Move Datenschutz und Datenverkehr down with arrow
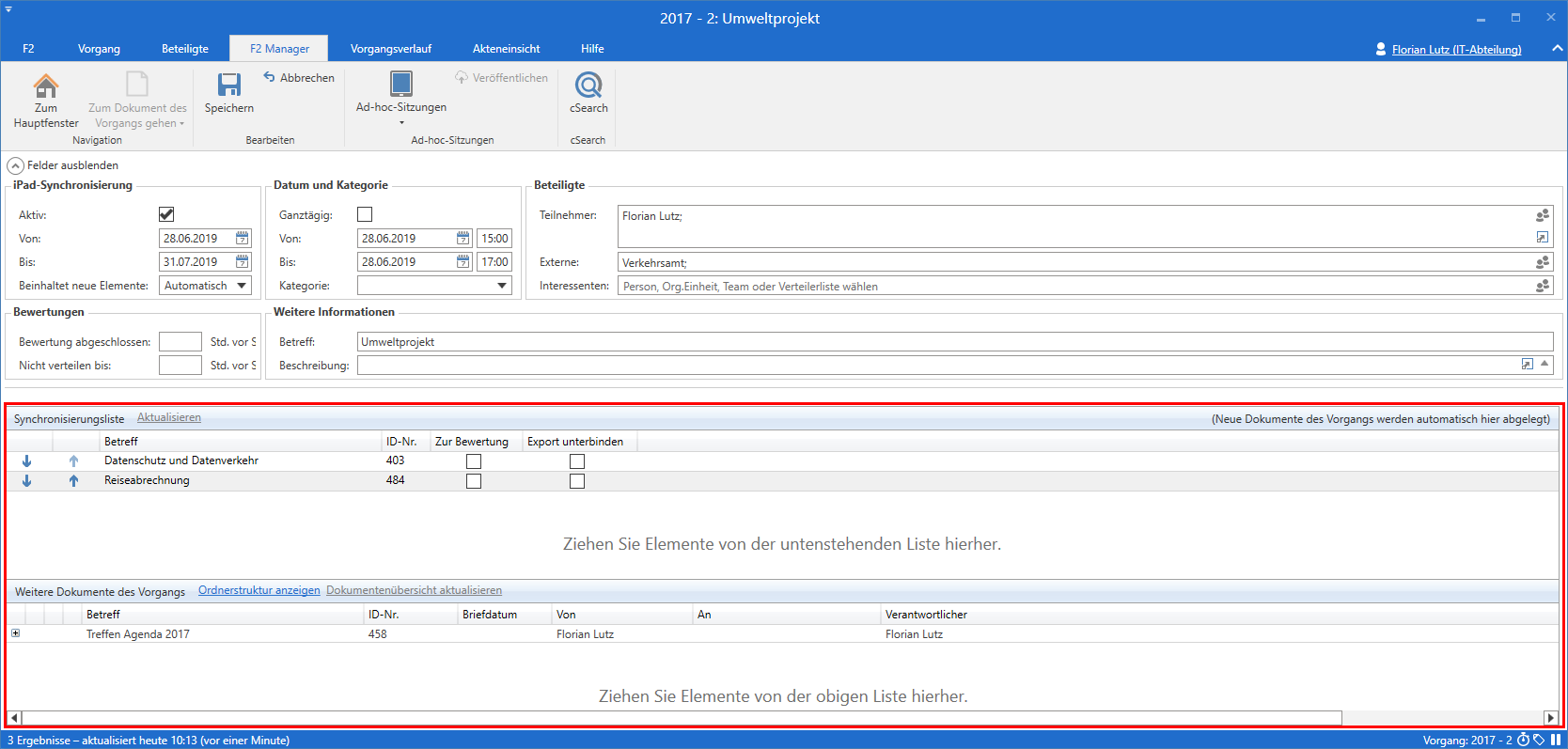1568x749 pixels. point(27,461)
